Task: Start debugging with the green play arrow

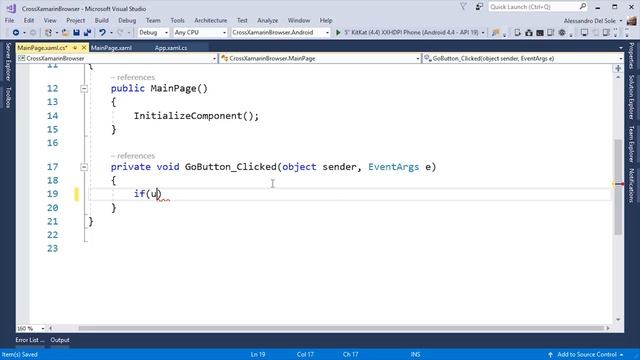Action: (x=338, y=32)
